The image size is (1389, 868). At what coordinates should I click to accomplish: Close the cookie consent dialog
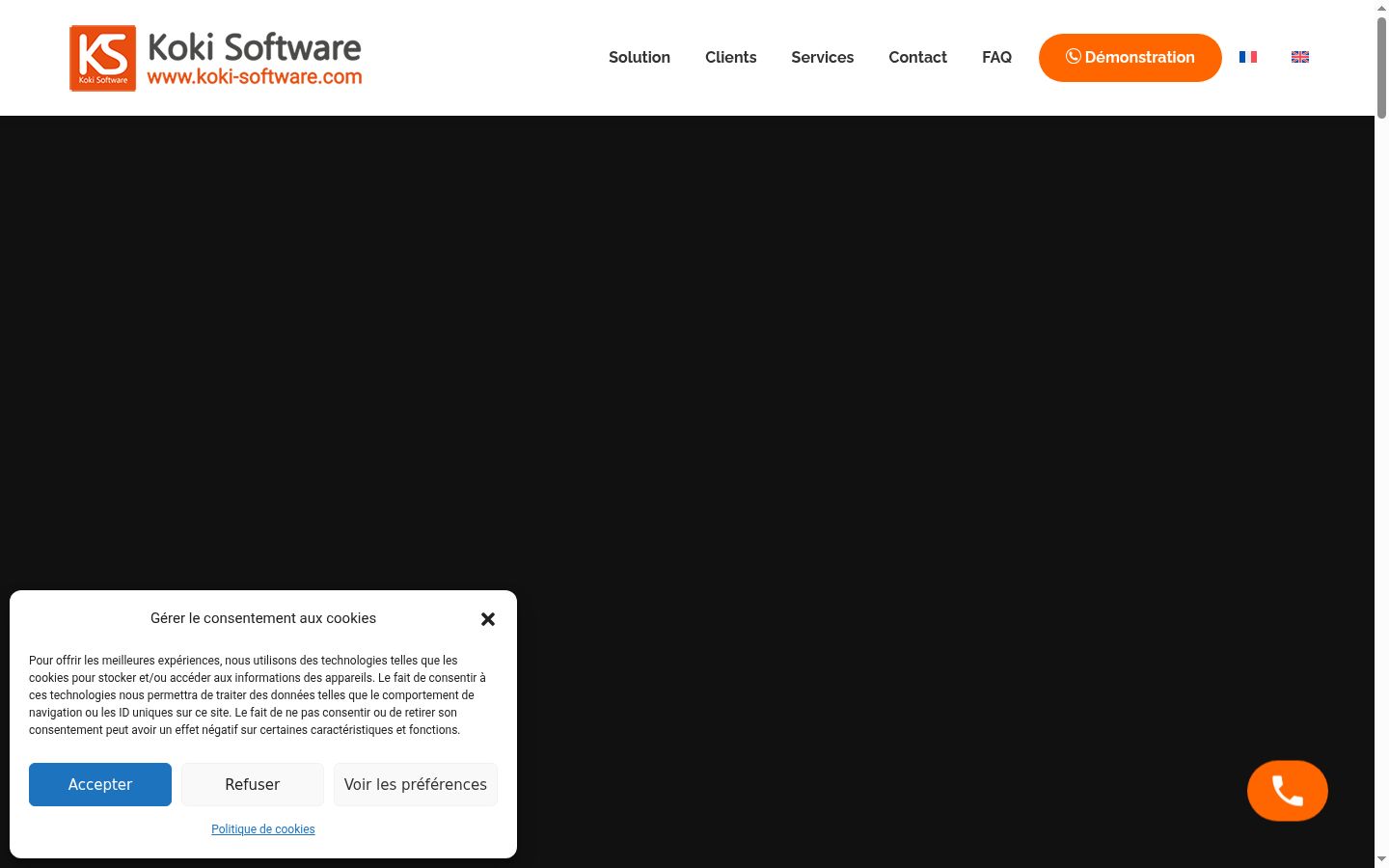(x=488, y=619)
